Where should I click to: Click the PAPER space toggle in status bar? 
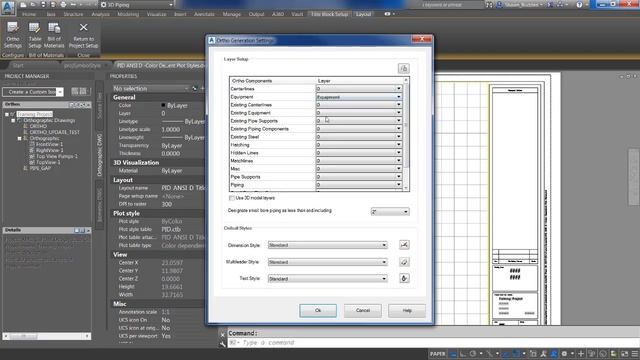438,354
